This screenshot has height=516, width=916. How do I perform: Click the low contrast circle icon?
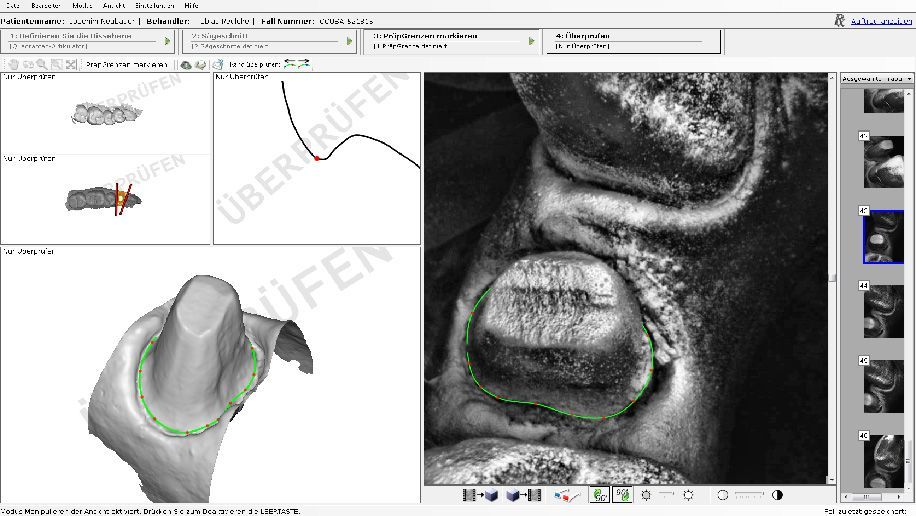(x=723, y=496)
